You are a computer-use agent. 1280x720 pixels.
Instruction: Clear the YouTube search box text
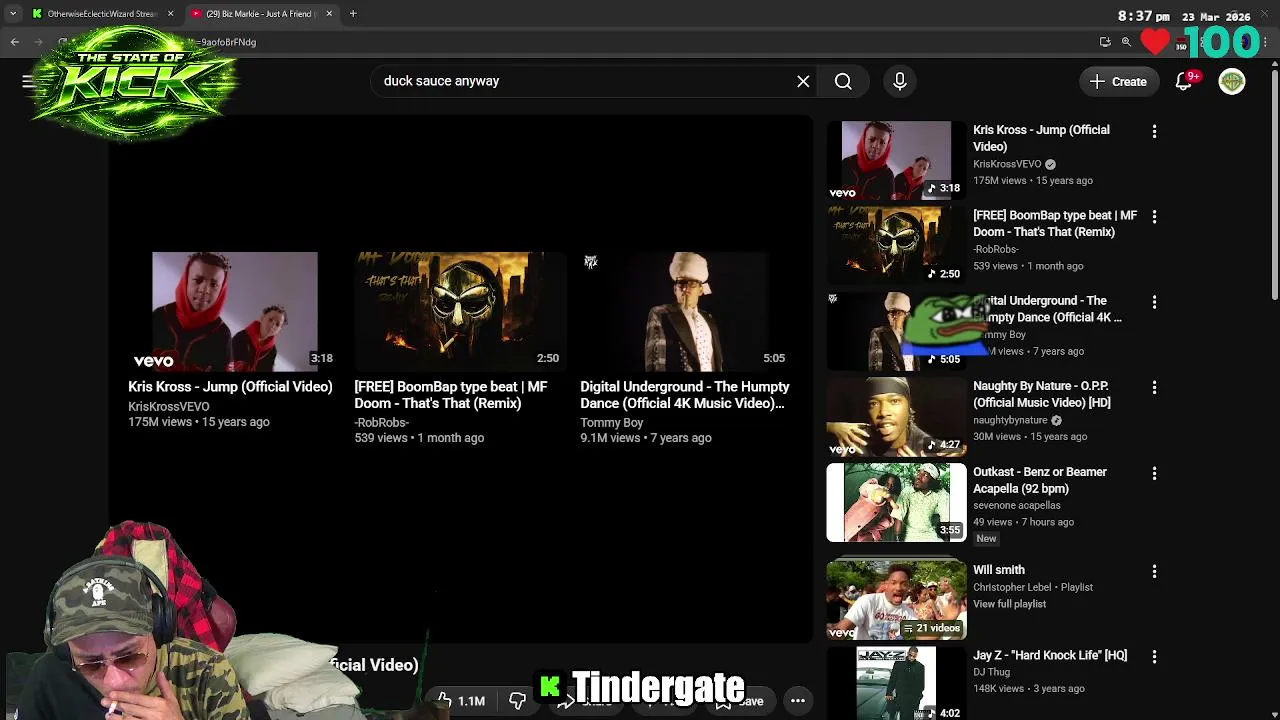pyautogui.click(x=803, y=81)
